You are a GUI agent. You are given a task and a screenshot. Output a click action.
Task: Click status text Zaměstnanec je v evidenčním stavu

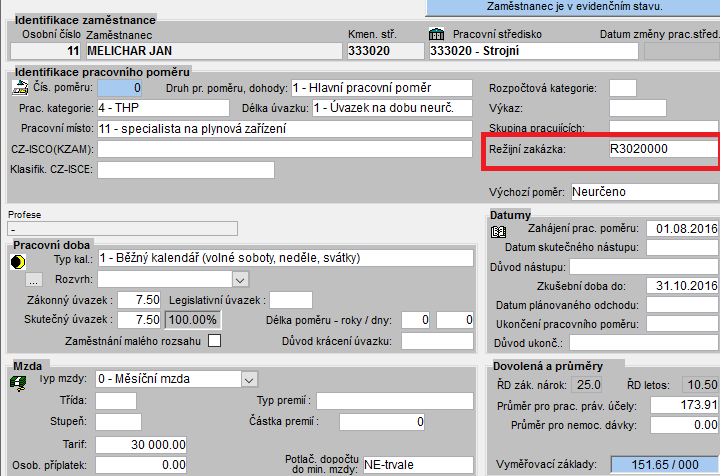pyautogui.click(x=574, y=7)
